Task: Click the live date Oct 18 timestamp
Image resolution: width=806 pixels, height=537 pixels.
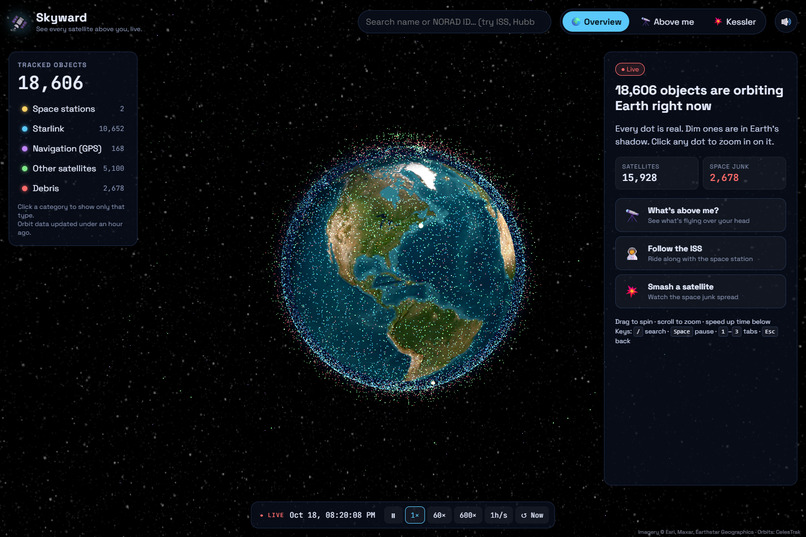Action: tap(332, 515)
